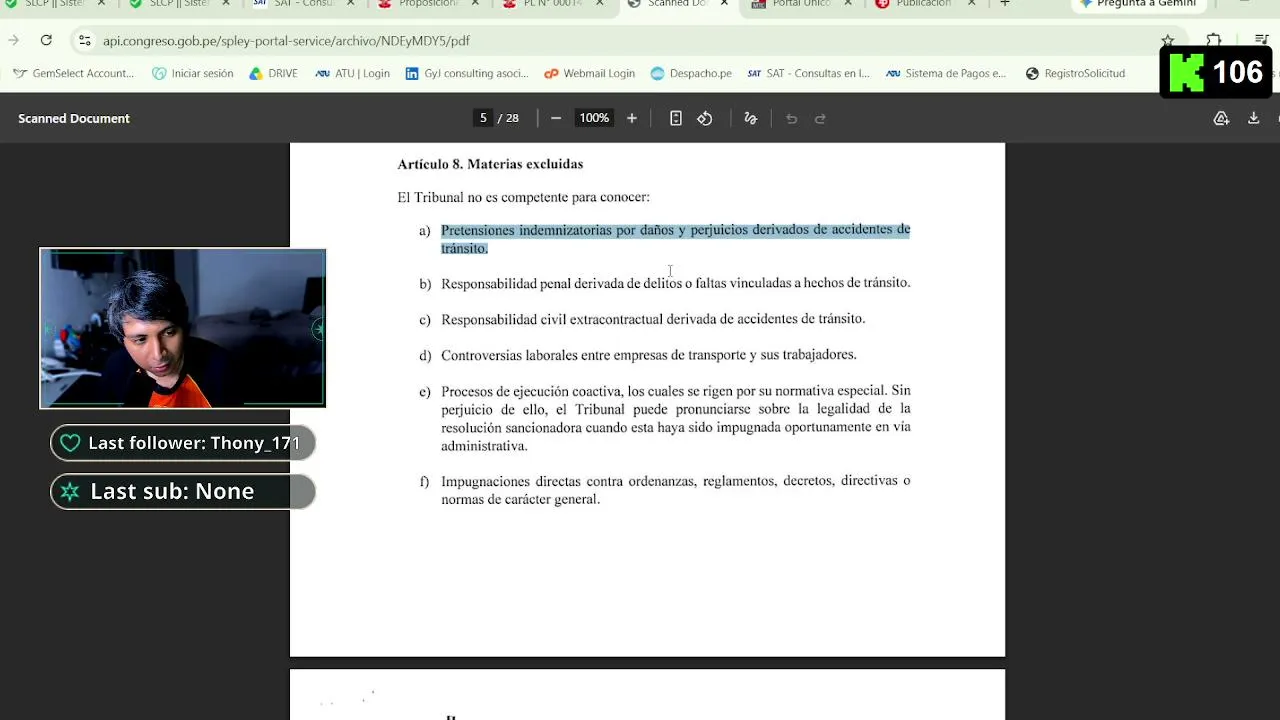The image size is (1280, 720).
Task: Click the Last sub: None badge
Action: tap(183, 491)
